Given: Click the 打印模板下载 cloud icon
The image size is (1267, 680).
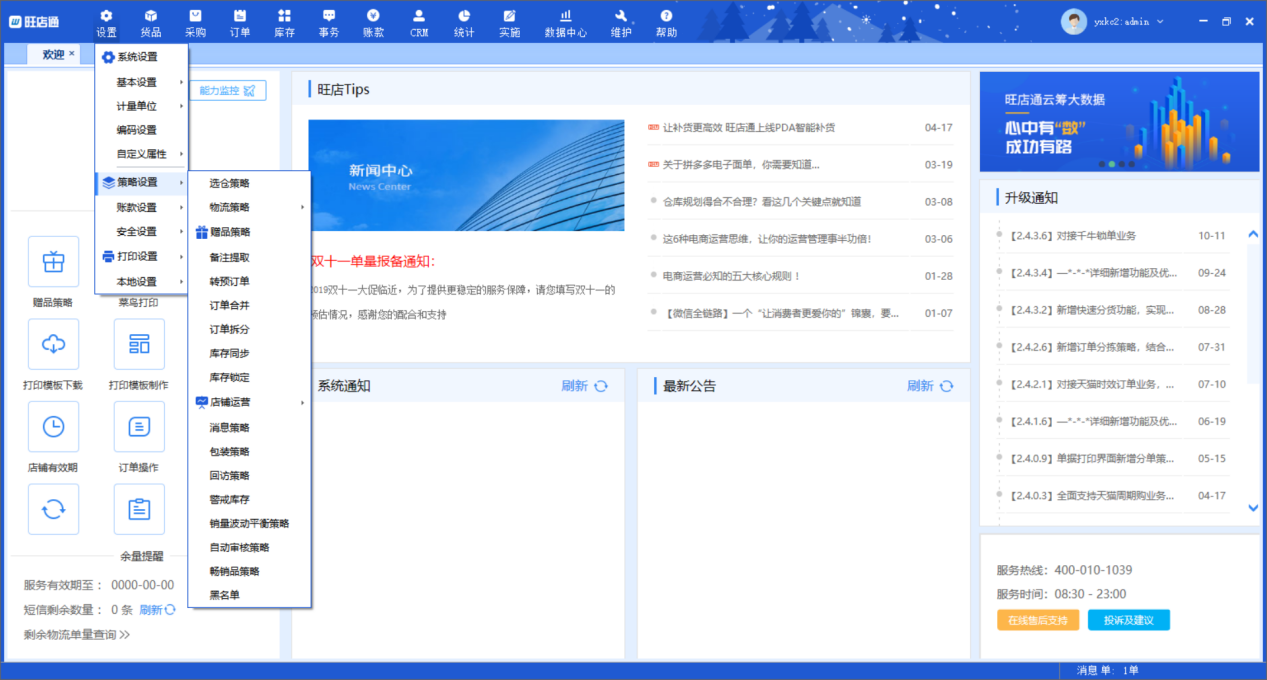Looking at the screenshot, I should pyautogui.click(x=53, y=345).
